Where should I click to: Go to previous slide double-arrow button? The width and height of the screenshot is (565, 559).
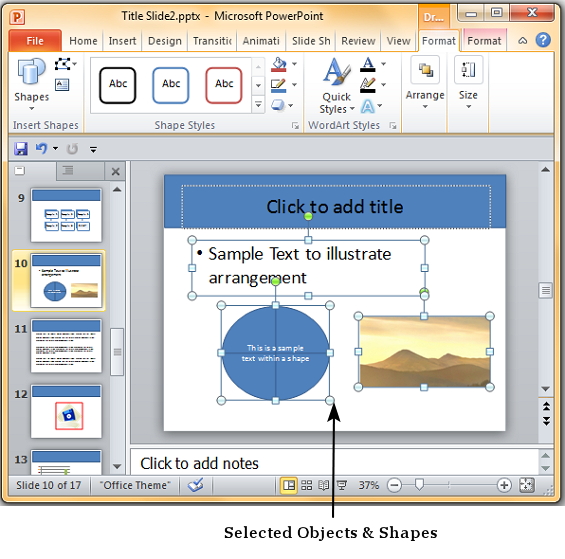[x=546, y=407]
